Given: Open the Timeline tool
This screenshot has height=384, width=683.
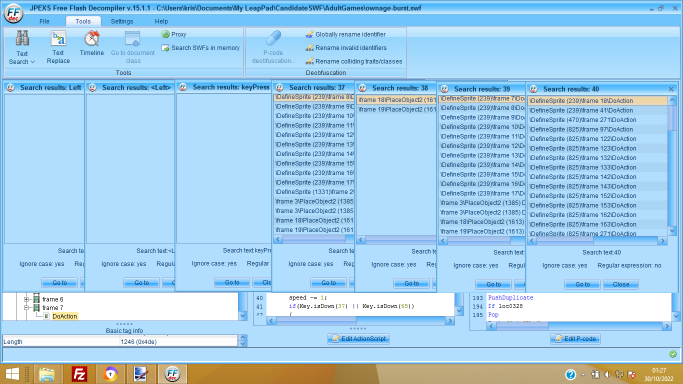Looking at the screenshot, I should [91, 44].
